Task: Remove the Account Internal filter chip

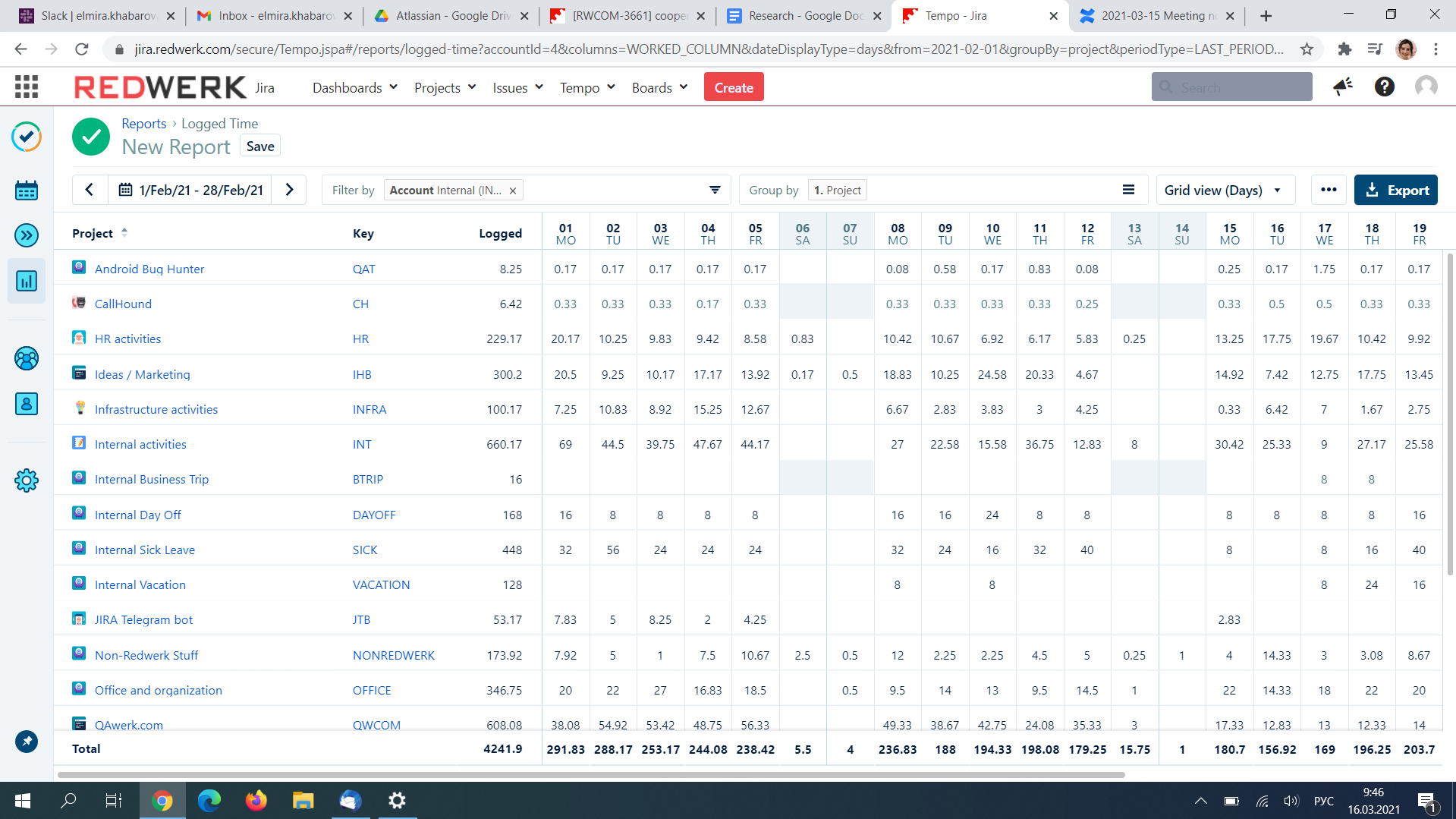Action: [x=513, y=191]
